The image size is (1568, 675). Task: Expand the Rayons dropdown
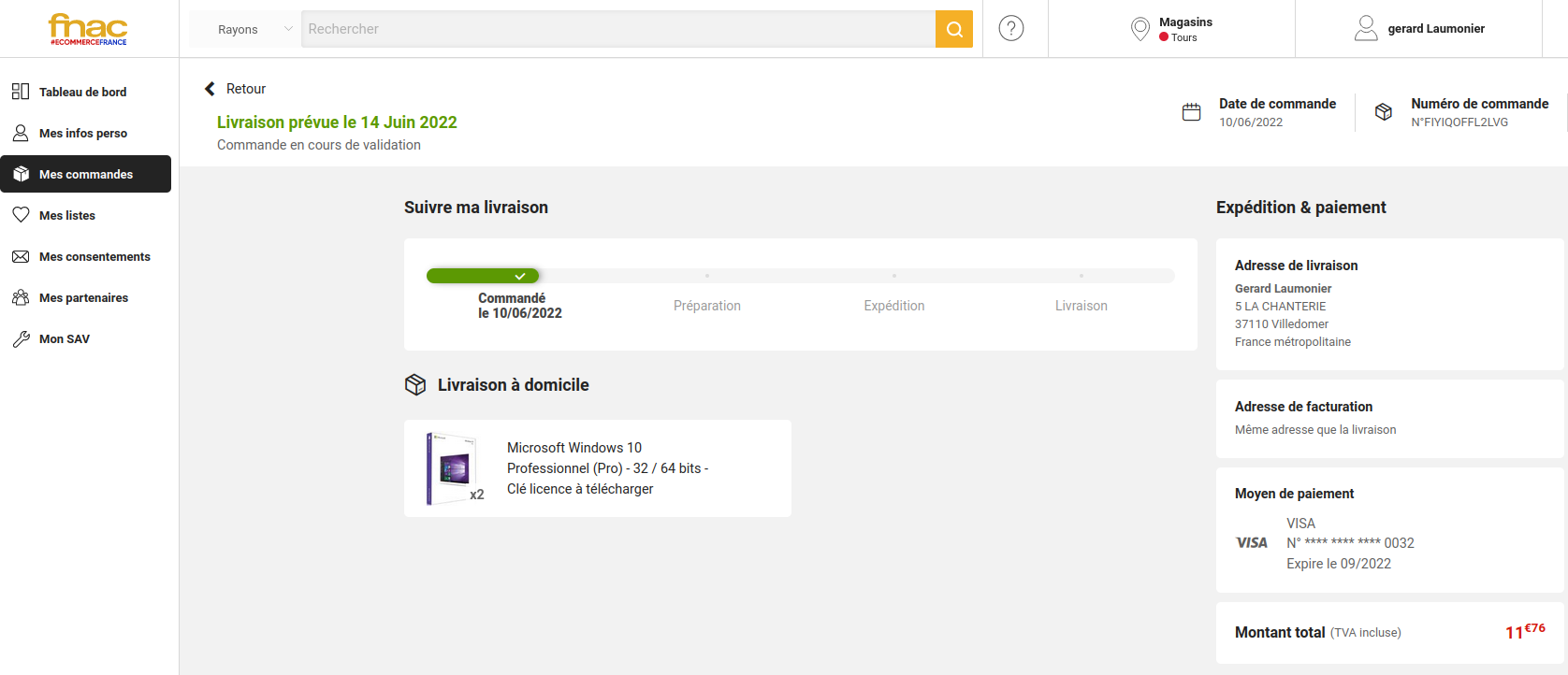pos(245,29)
